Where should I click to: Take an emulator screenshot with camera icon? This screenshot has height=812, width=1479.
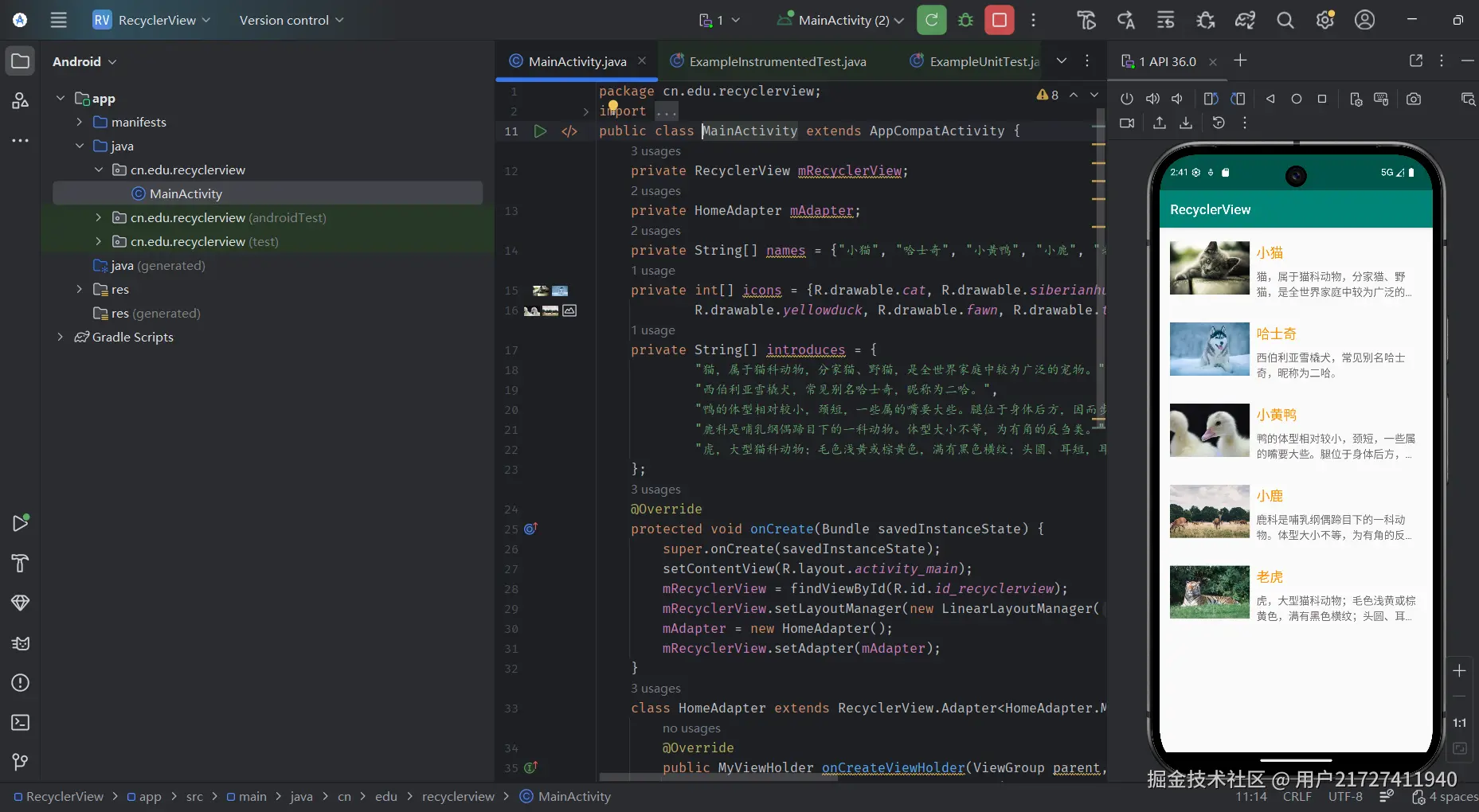(x=1413, y=100)
